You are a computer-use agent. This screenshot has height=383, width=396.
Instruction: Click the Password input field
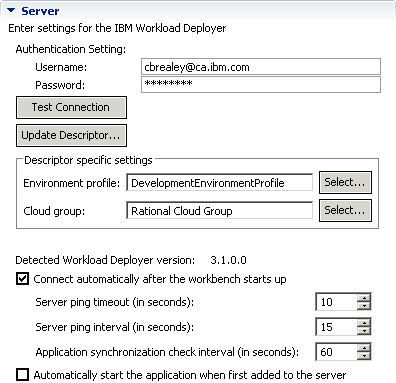[261, 85]
